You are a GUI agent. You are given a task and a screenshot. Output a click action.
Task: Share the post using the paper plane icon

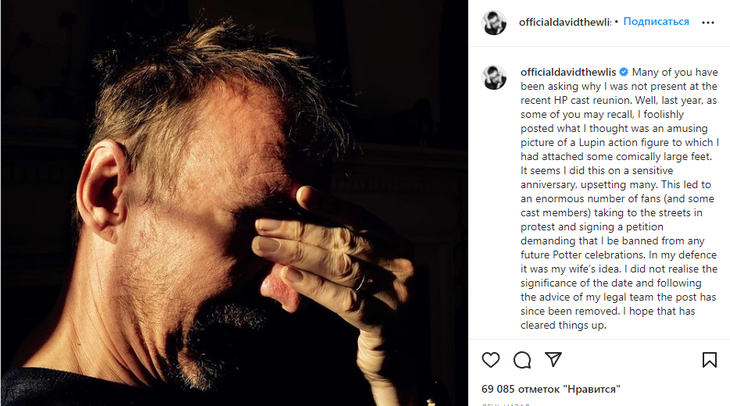[x=553, y=360]
